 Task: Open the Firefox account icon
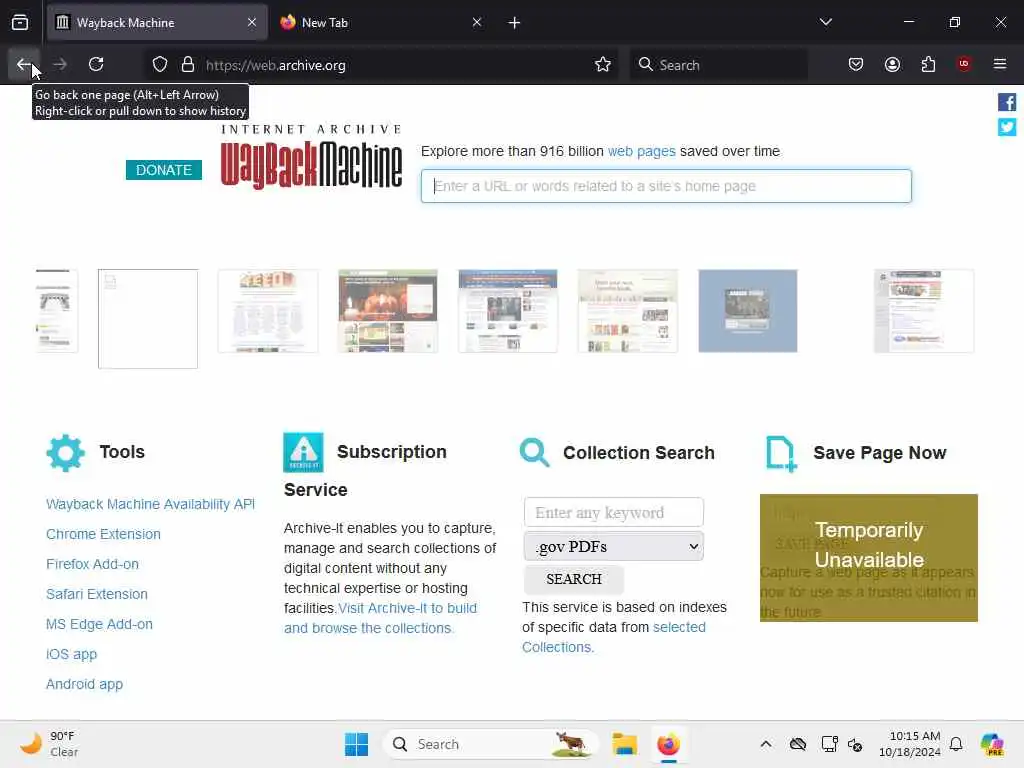click(x=892, y=64)
